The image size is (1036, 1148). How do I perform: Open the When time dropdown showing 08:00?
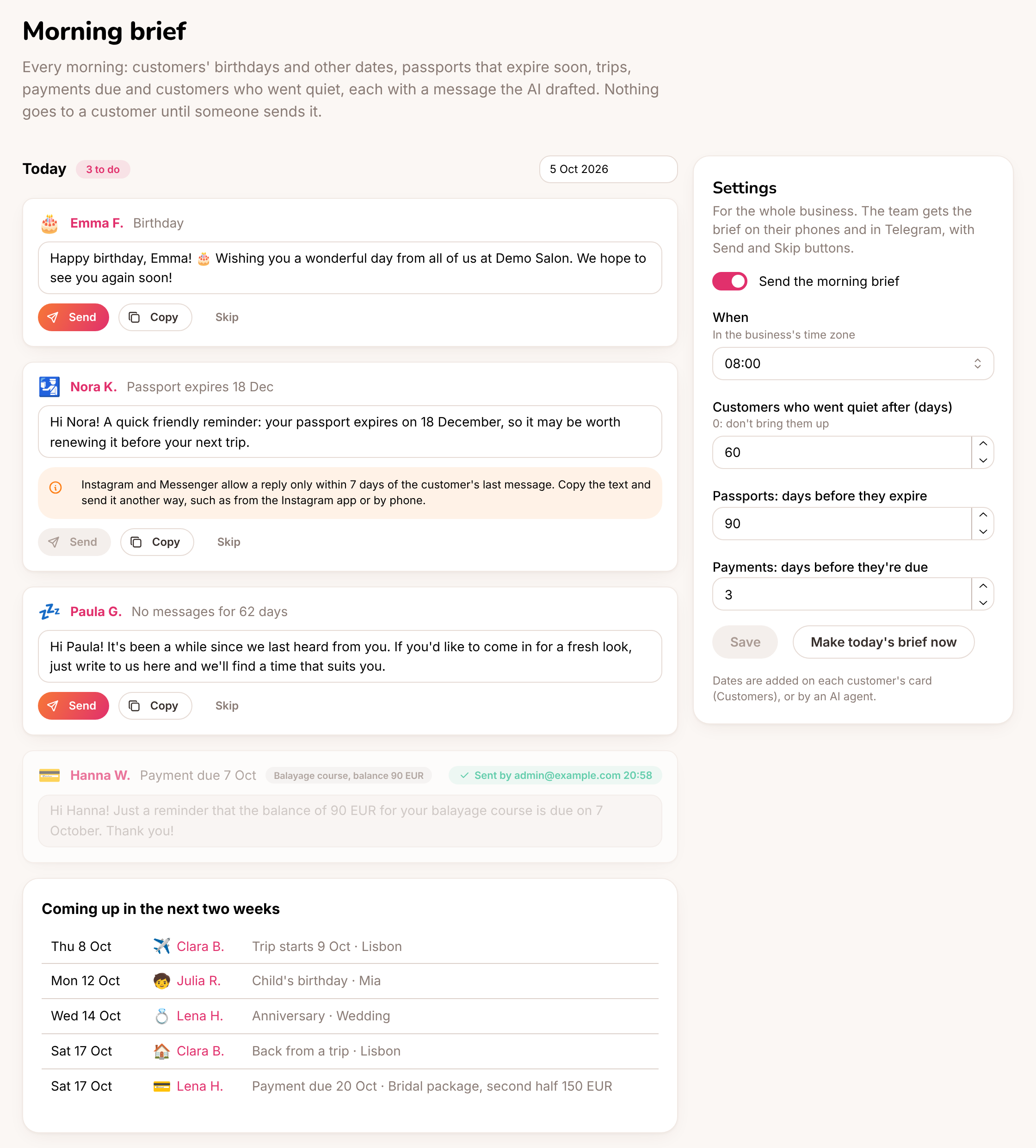pos(853,364)
